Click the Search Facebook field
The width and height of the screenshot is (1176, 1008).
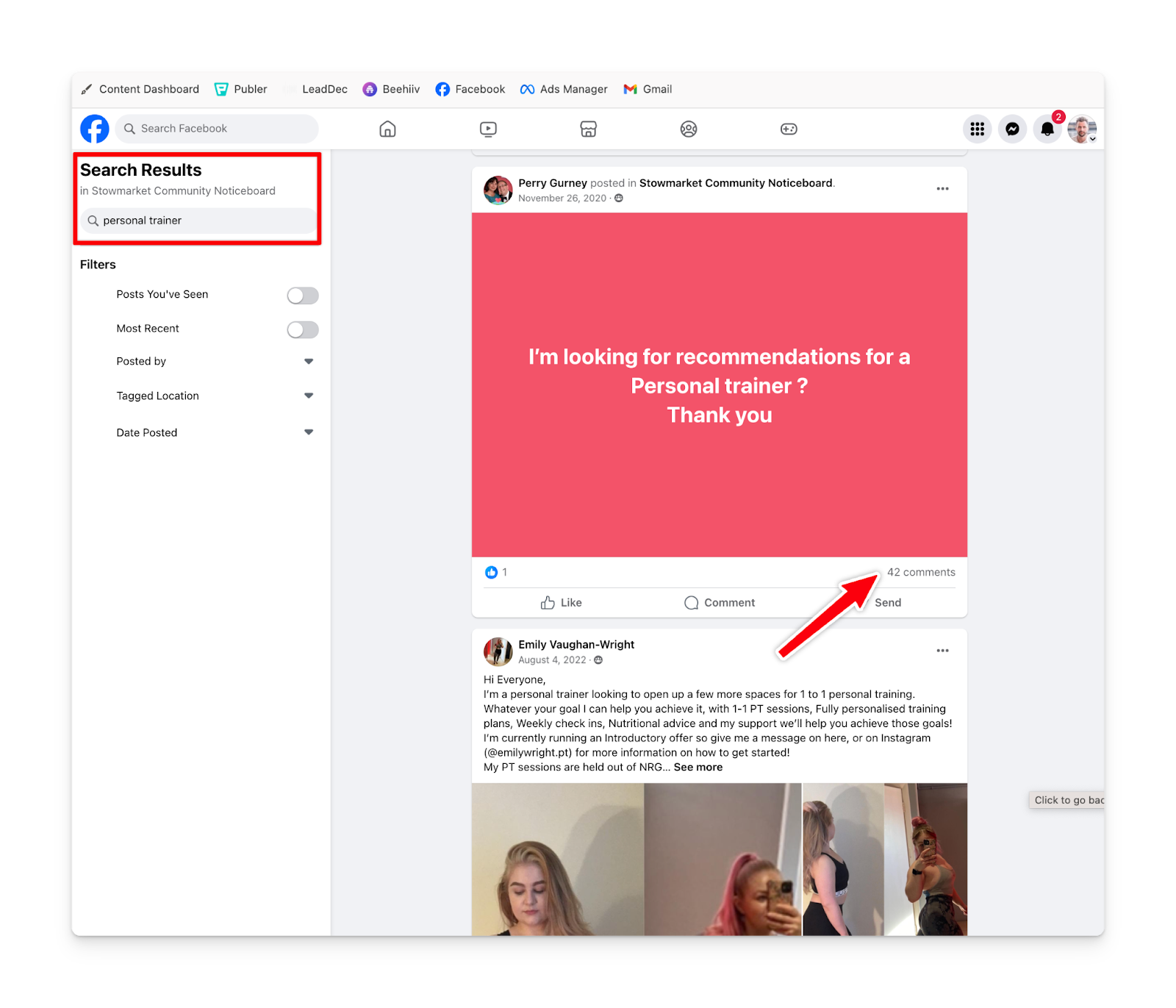pyautogui.click(x=217, y=129)
